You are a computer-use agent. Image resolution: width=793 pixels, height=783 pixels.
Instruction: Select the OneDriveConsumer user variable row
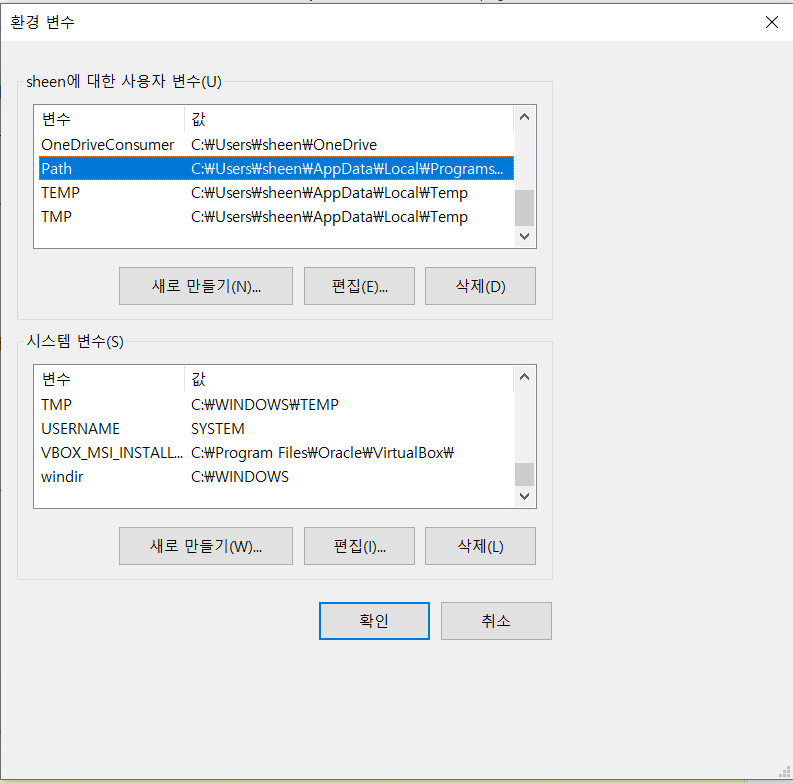click(x=276, y=145)
